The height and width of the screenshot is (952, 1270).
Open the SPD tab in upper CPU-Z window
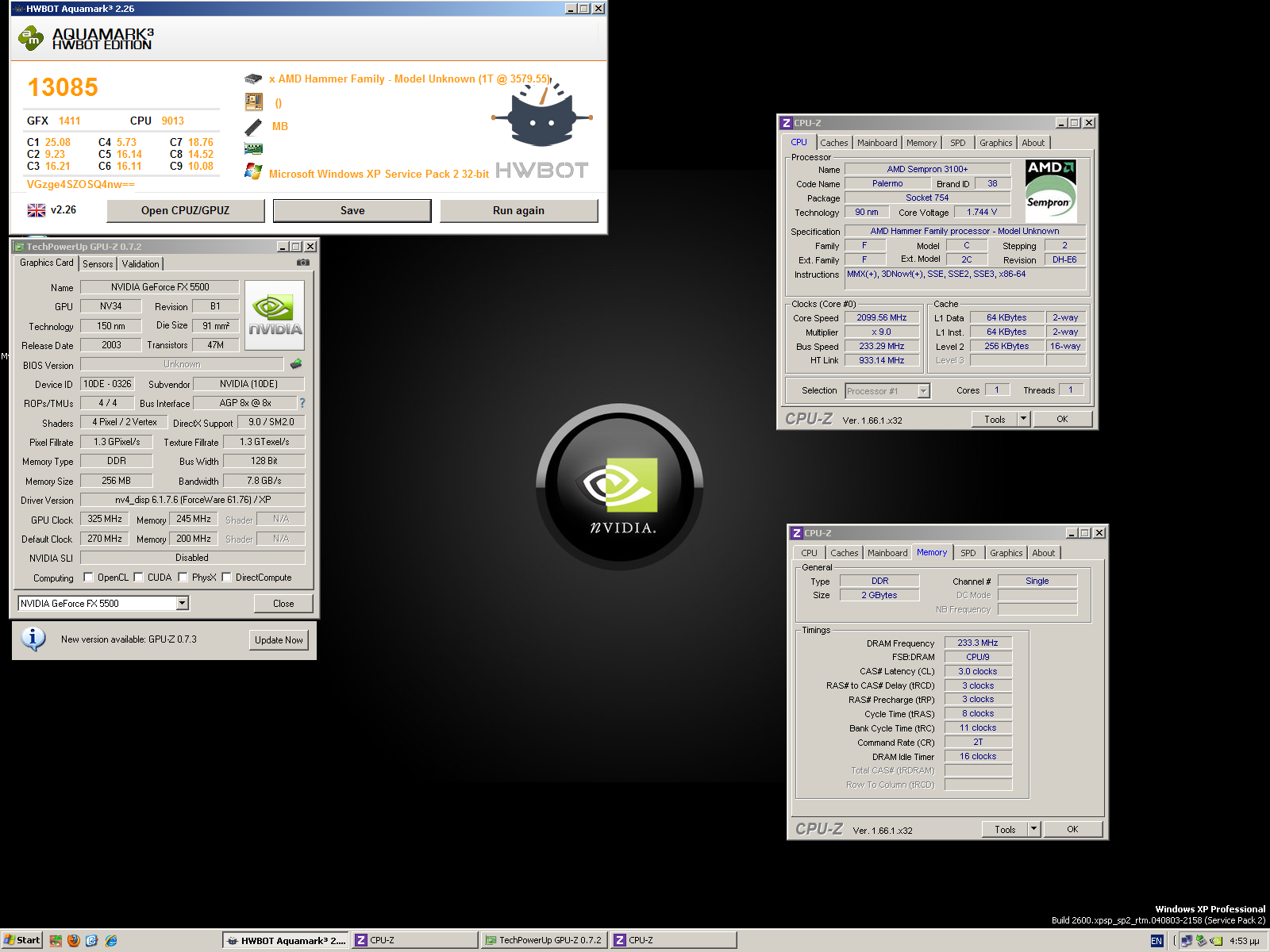(958, 143)
